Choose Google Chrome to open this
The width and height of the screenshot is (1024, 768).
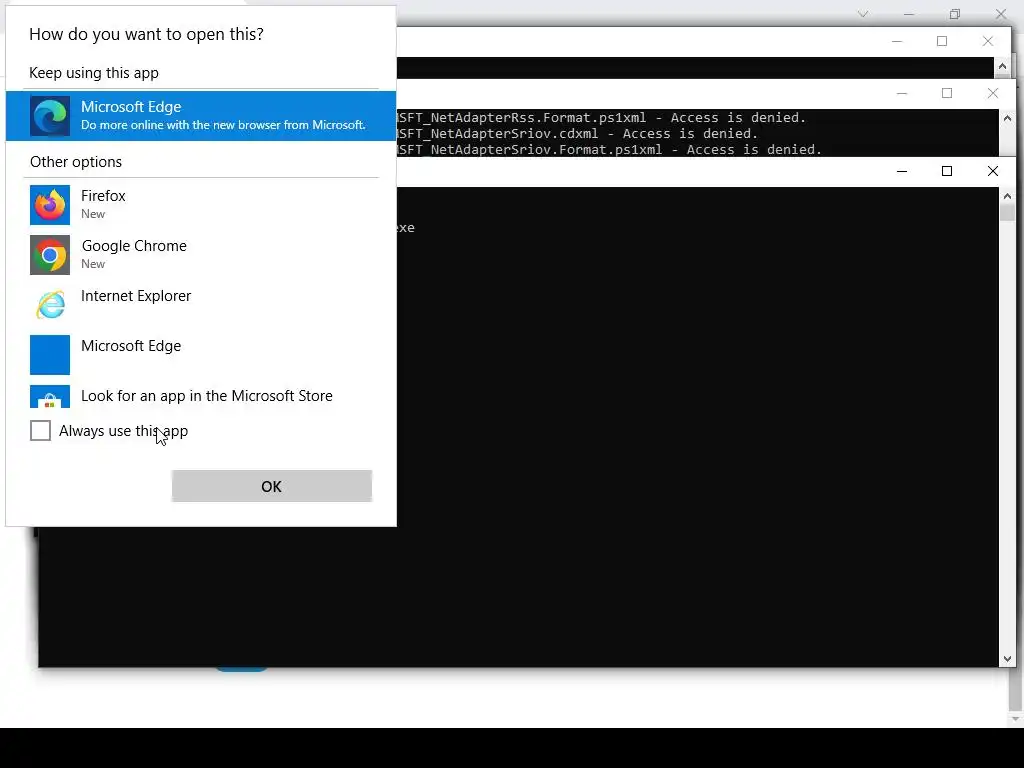click(200, 255)
